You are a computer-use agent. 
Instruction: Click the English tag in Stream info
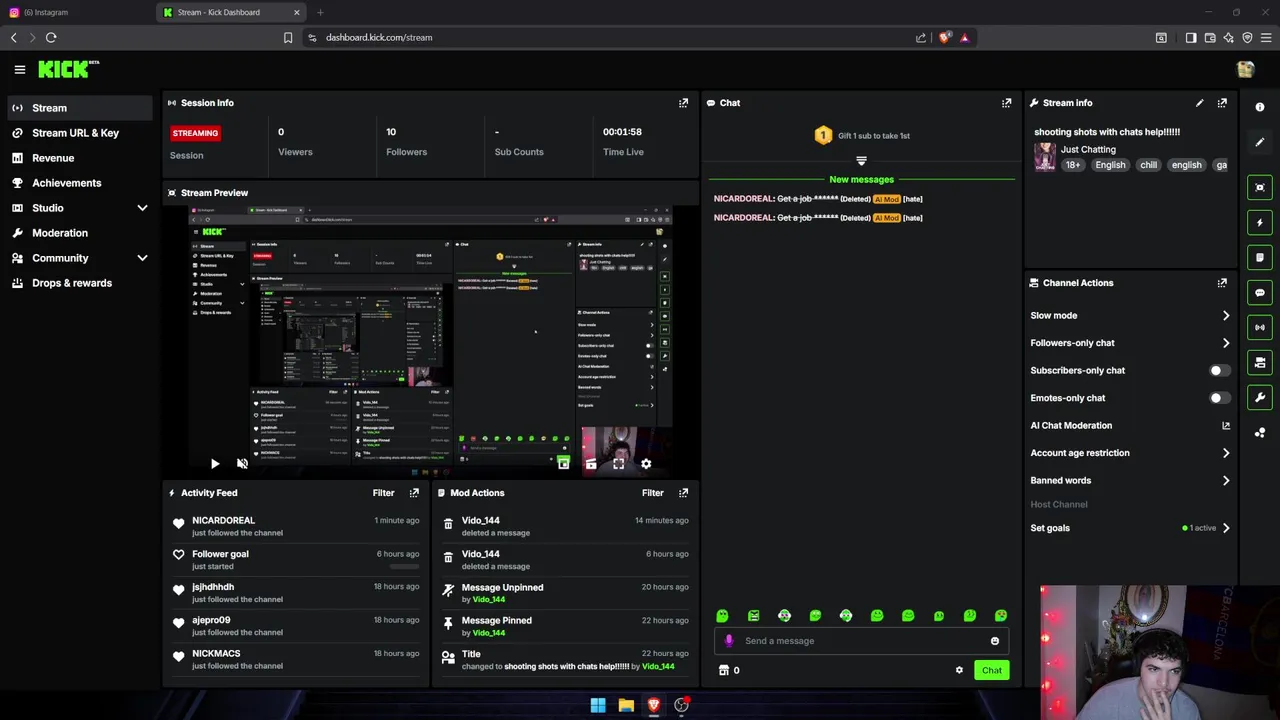click(x=1110, y=165)
